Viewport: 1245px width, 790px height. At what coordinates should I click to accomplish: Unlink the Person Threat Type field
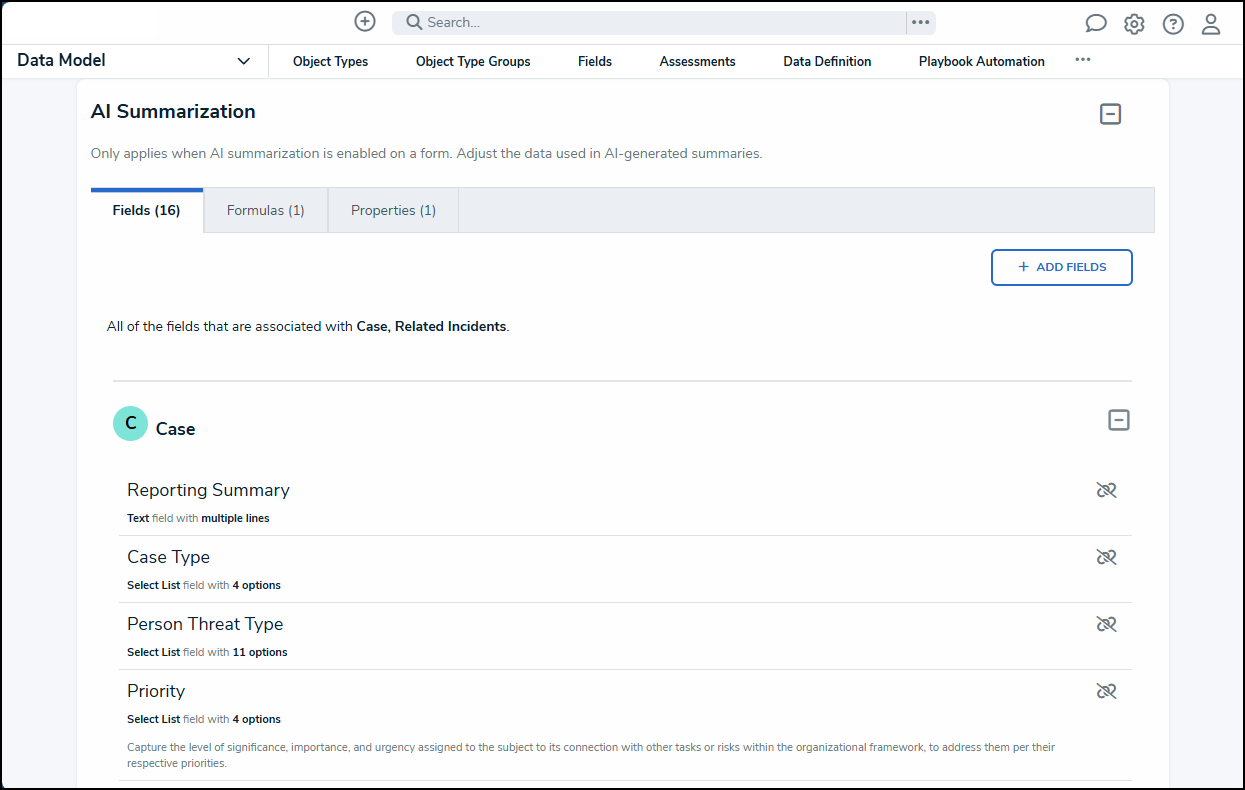[1106, 624]
